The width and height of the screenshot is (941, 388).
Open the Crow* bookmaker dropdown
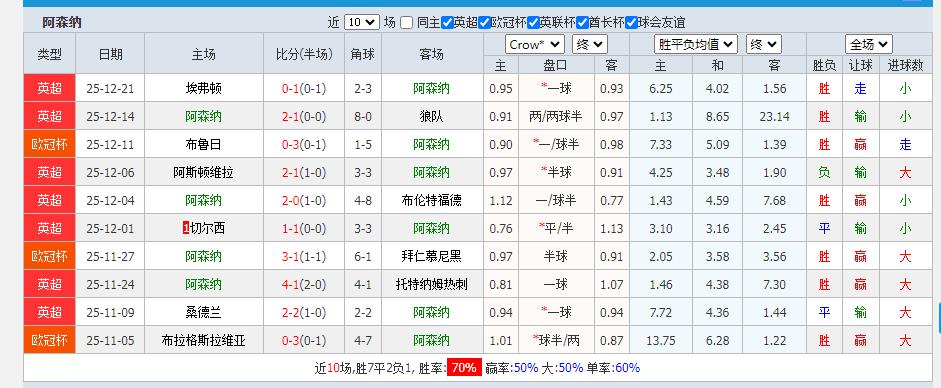pos(535,44)
